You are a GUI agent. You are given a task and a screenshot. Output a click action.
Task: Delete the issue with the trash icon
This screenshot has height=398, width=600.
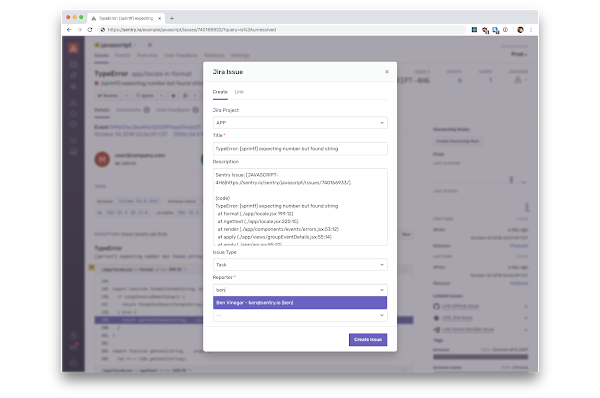coord(185,95)
